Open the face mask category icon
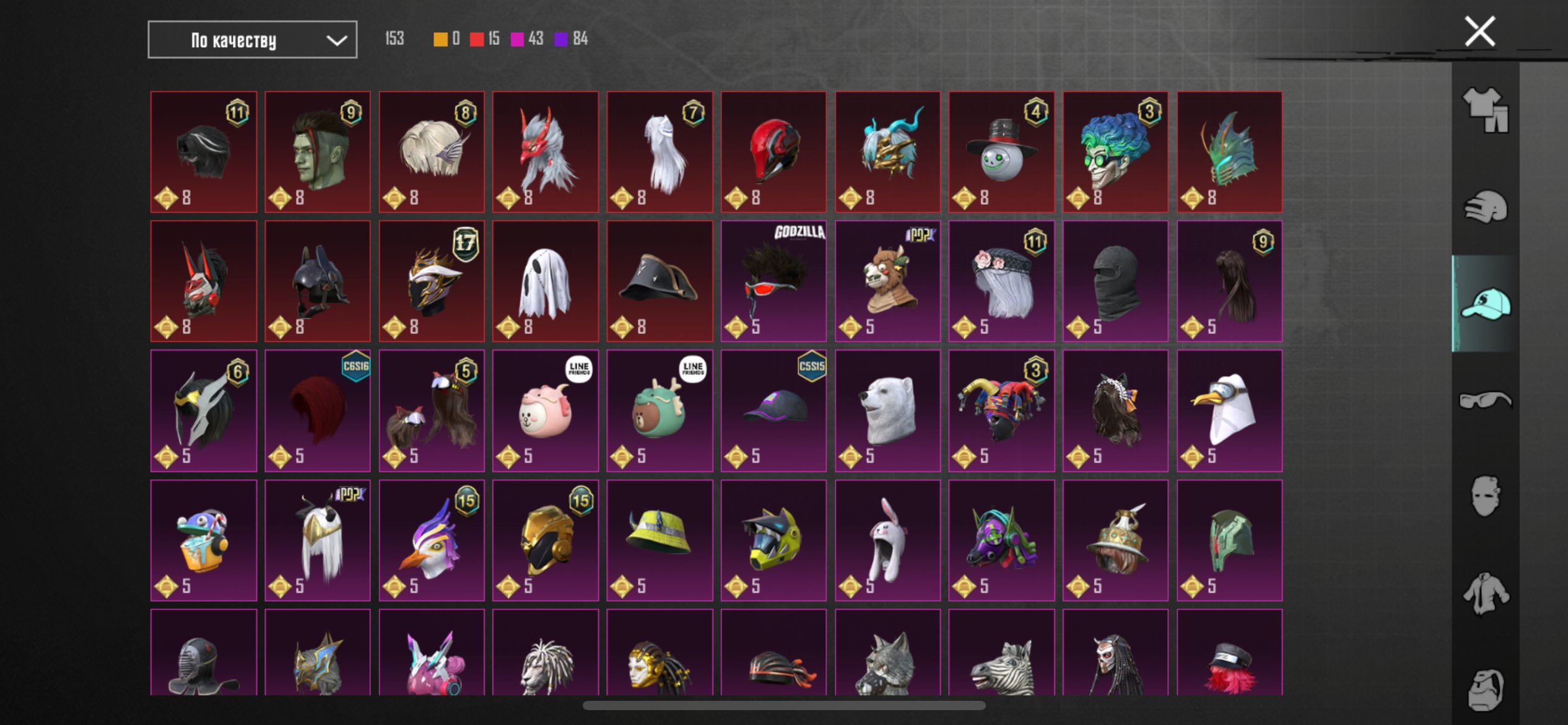This screenshot has height=725, width=1568. (1485, 496)
